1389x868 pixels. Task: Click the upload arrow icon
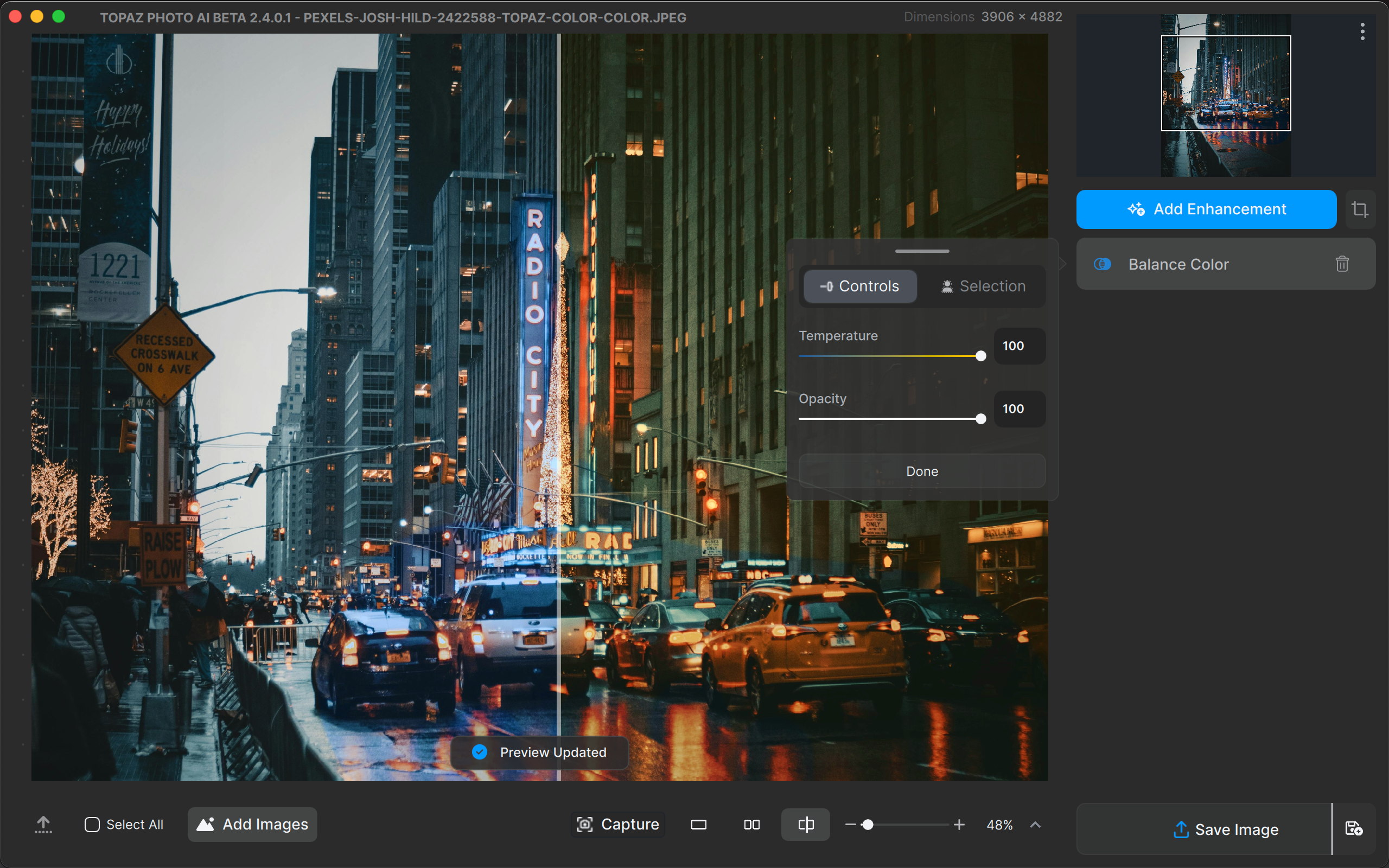(x=43, y=825)
